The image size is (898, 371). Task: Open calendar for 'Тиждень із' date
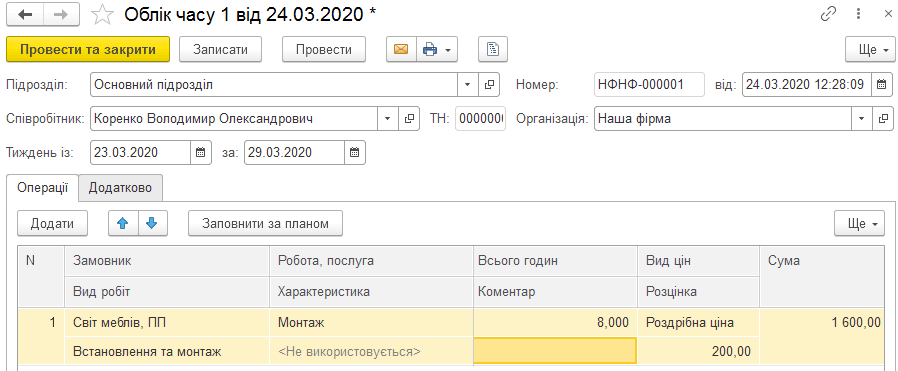pyautogui.click(x=200, y=153)
